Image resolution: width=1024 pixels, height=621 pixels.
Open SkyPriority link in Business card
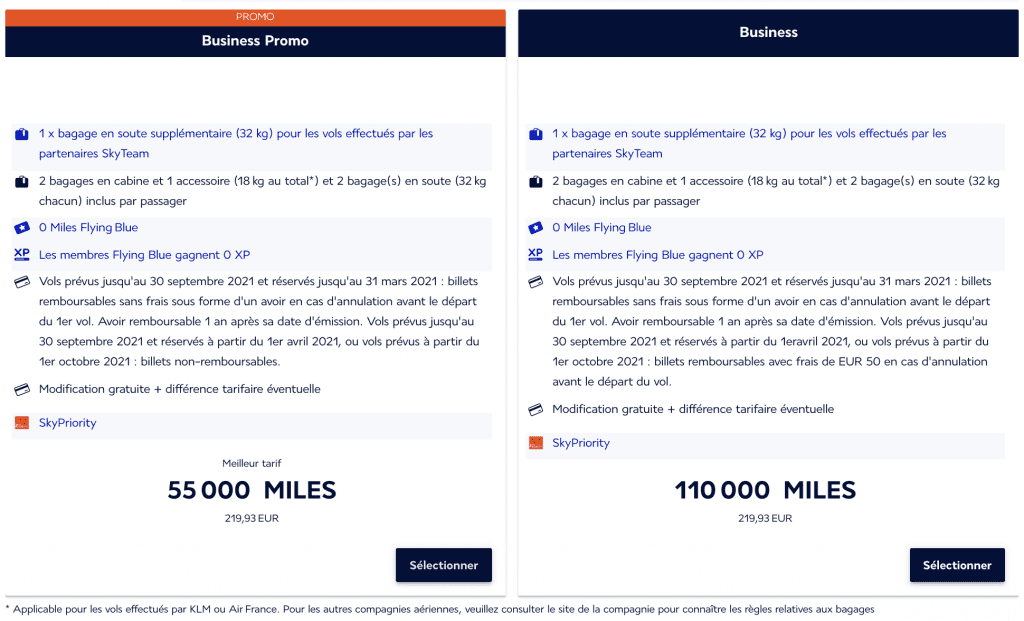[581, 443]
